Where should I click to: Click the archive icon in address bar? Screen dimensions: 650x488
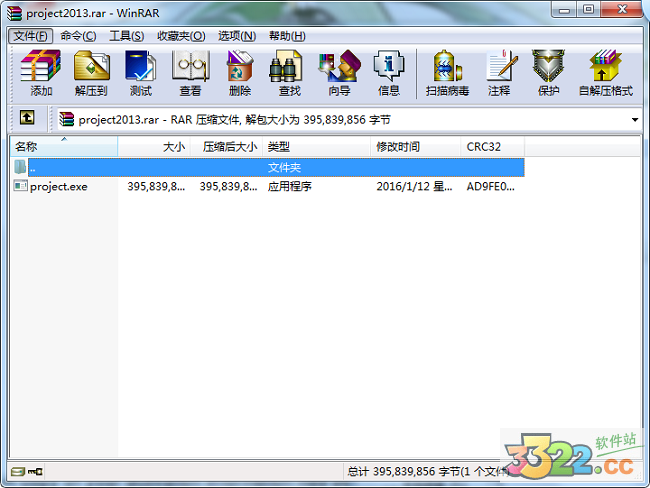[x=66, y=119]
